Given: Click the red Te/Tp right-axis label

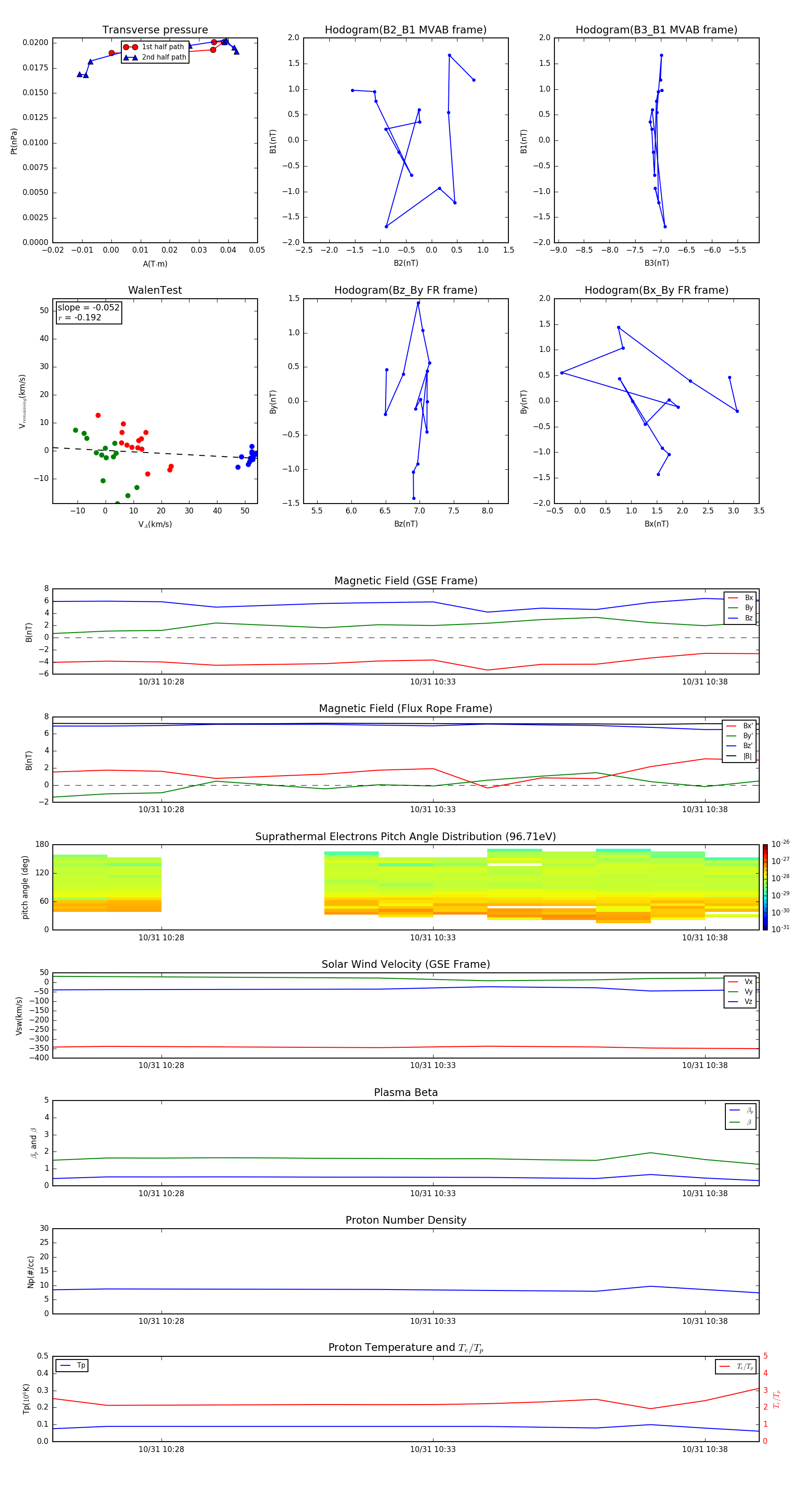Looking at the screenshot, I should point(776,1399).
